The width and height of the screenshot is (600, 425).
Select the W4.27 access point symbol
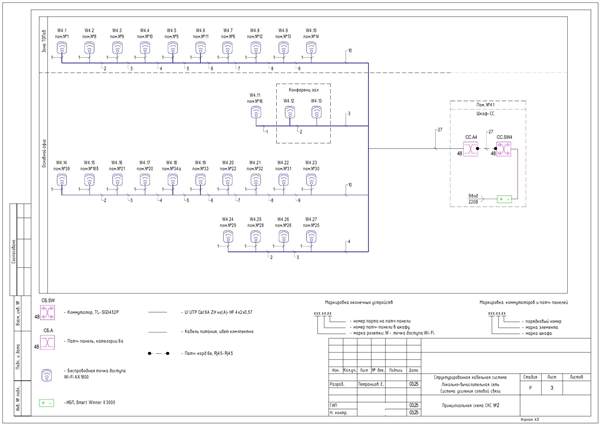[x=311, y=237]
